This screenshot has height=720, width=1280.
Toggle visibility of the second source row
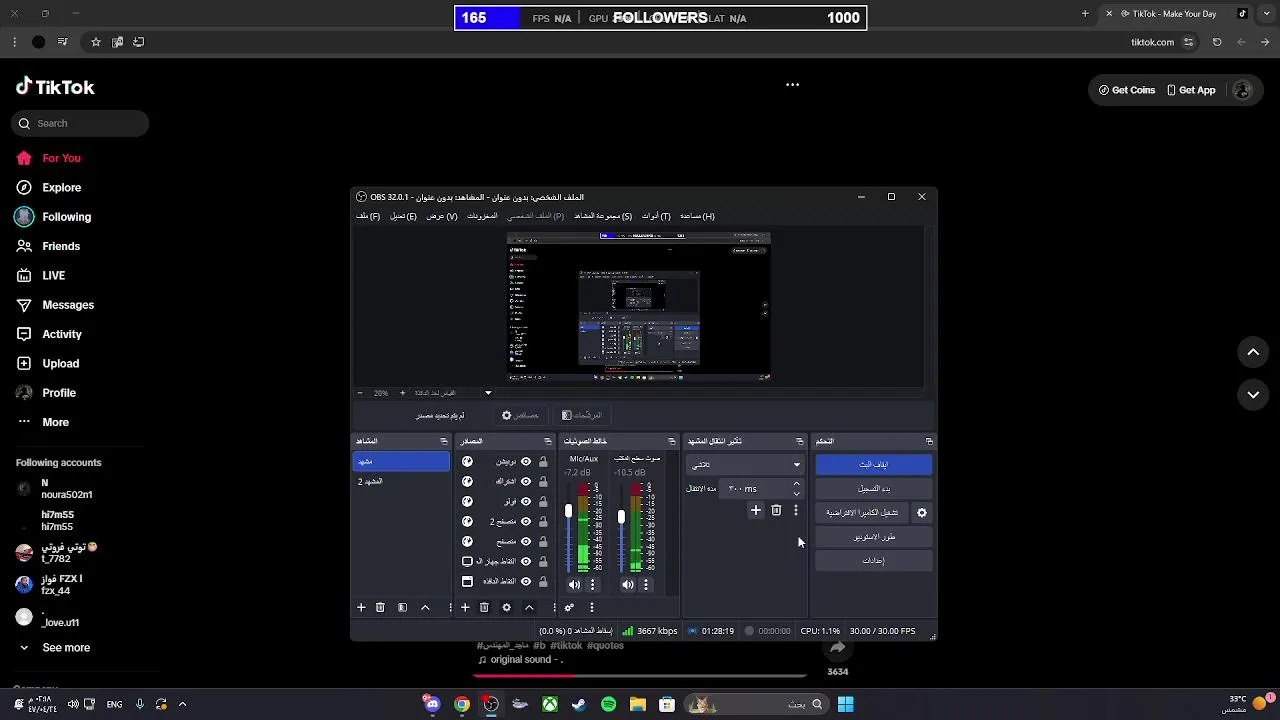coord(526,481)
